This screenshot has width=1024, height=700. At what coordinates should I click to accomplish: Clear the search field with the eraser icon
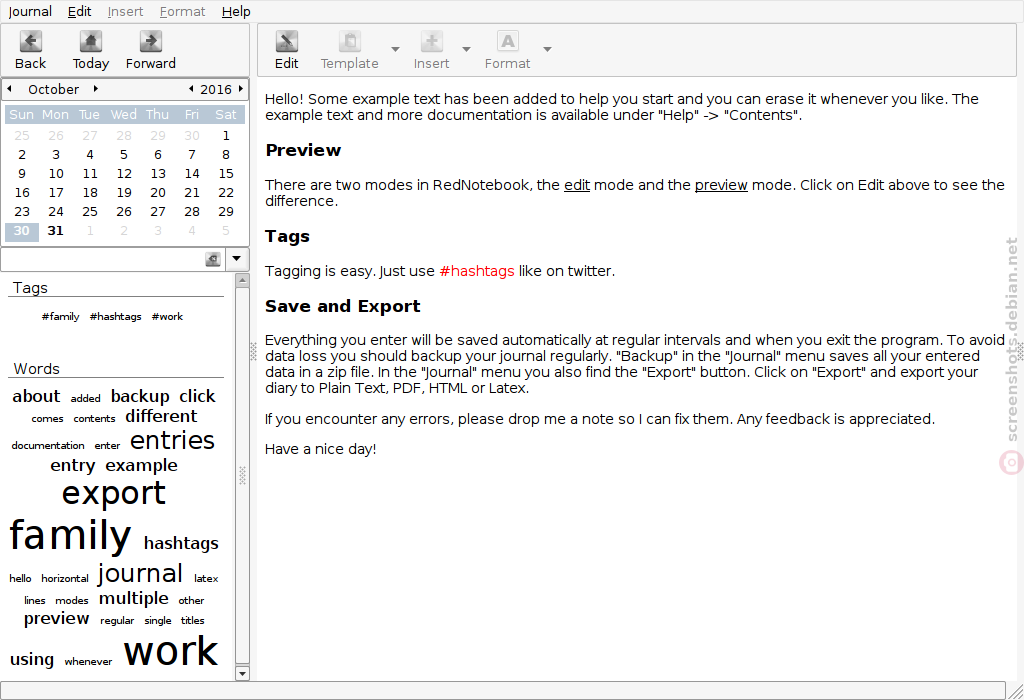pos(213,259)
